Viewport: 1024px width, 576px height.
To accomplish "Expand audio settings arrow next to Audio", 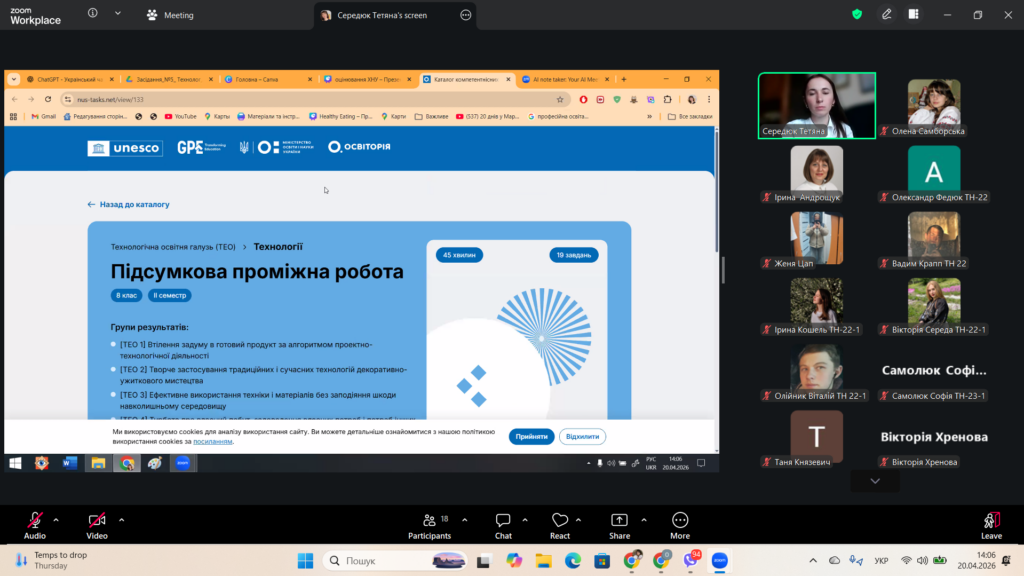I will 56,520.
